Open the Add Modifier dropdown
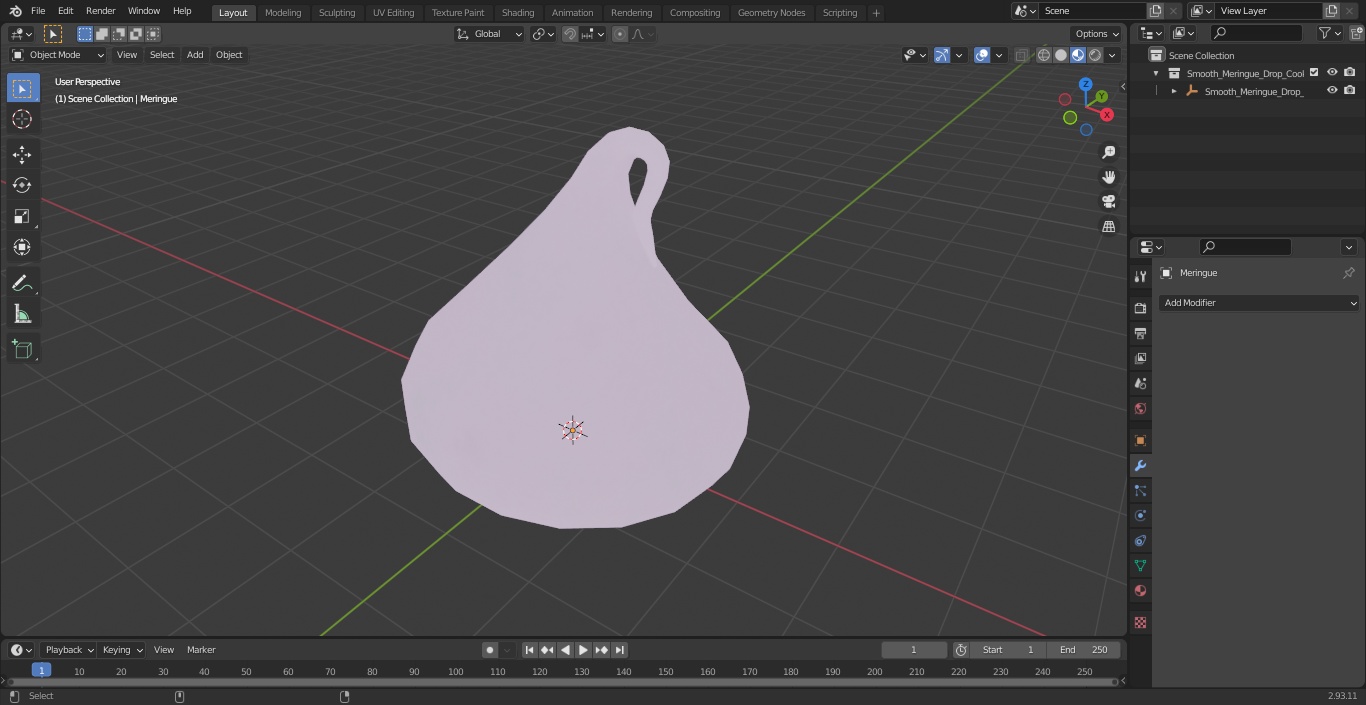The width and height of the screenshot is (1366, 705). click(x=1260, y=303)
